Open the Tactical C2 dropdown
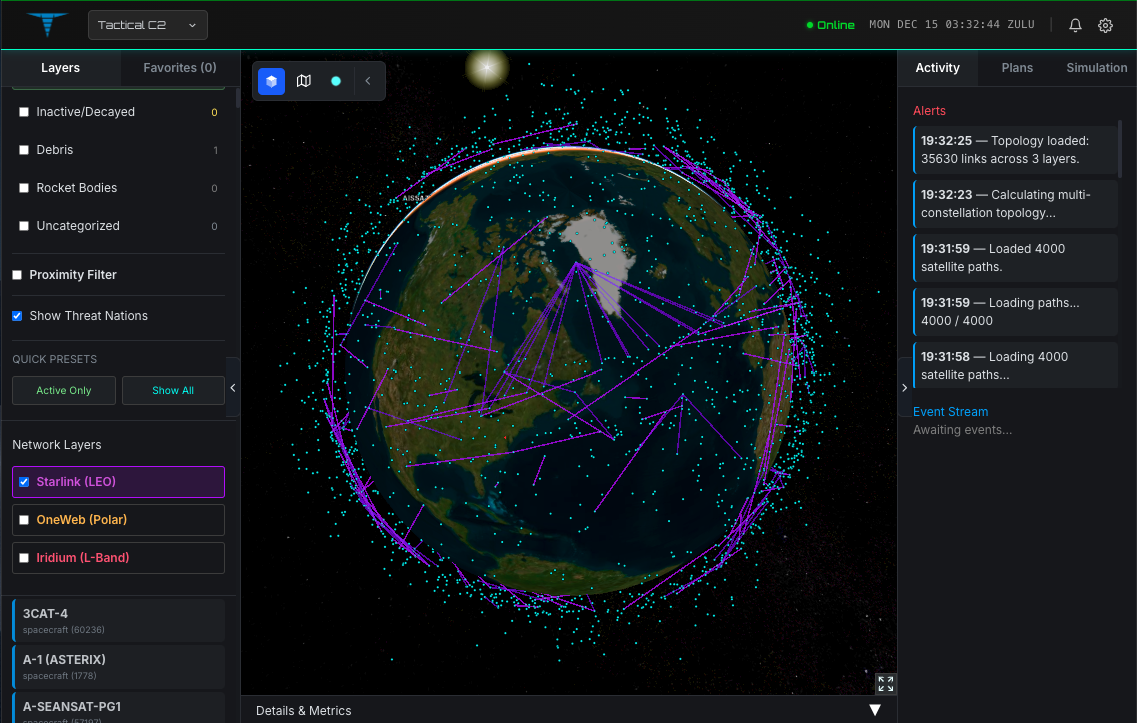Screen dimensions: 1137x723 pyautogui.click(x=148, y=25)
